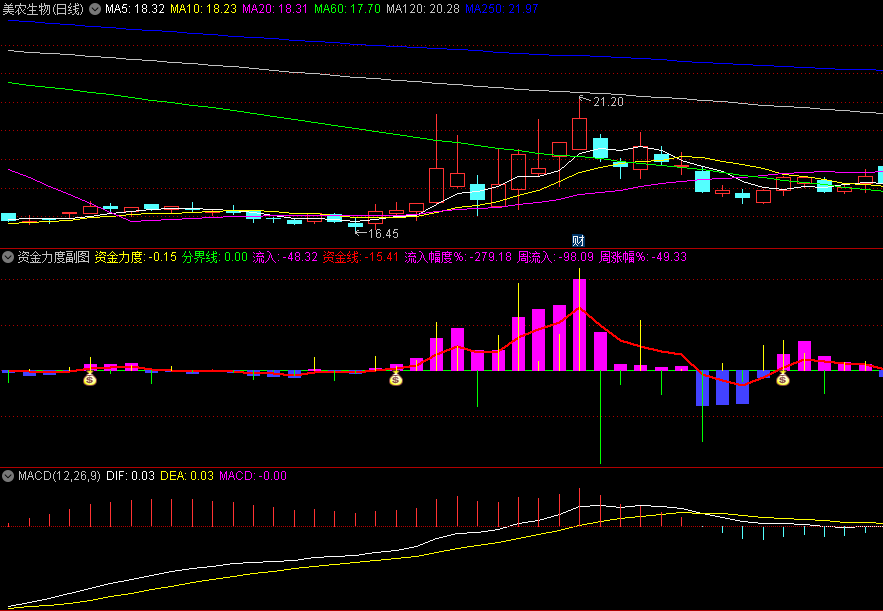
Task: Select the candlestick marked with 16.45 low
Action: coord(355,225)
